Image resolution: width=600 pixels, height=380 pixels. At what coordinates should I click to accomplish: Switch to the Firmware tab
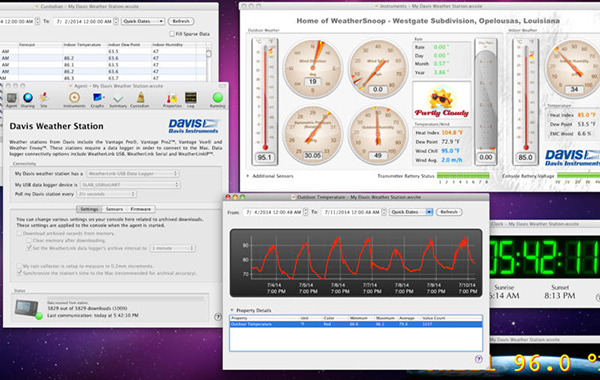click(140, 209)
